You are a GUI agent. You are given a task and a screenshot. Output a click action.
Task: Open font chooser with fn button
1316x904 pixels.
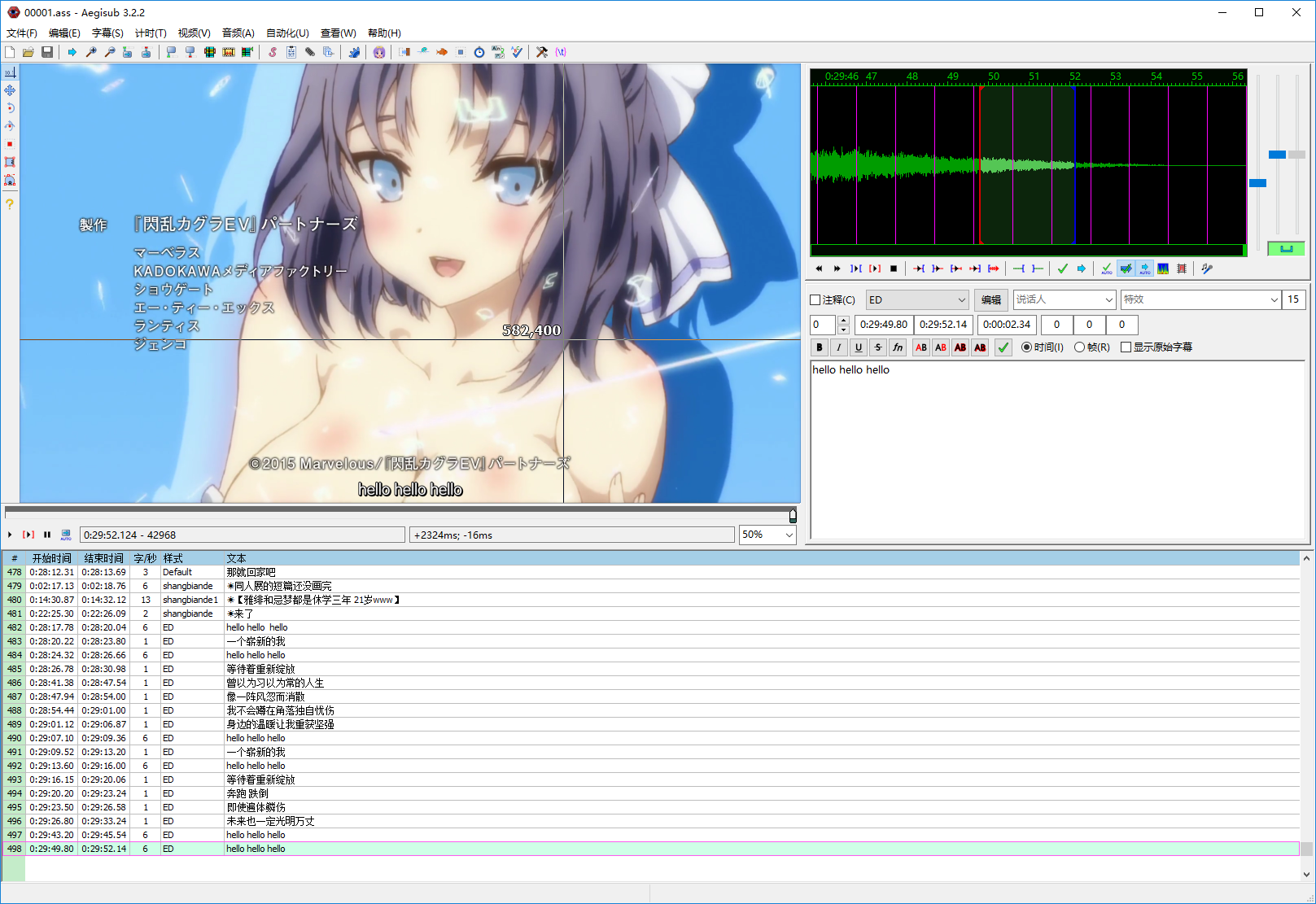(898, 347)
